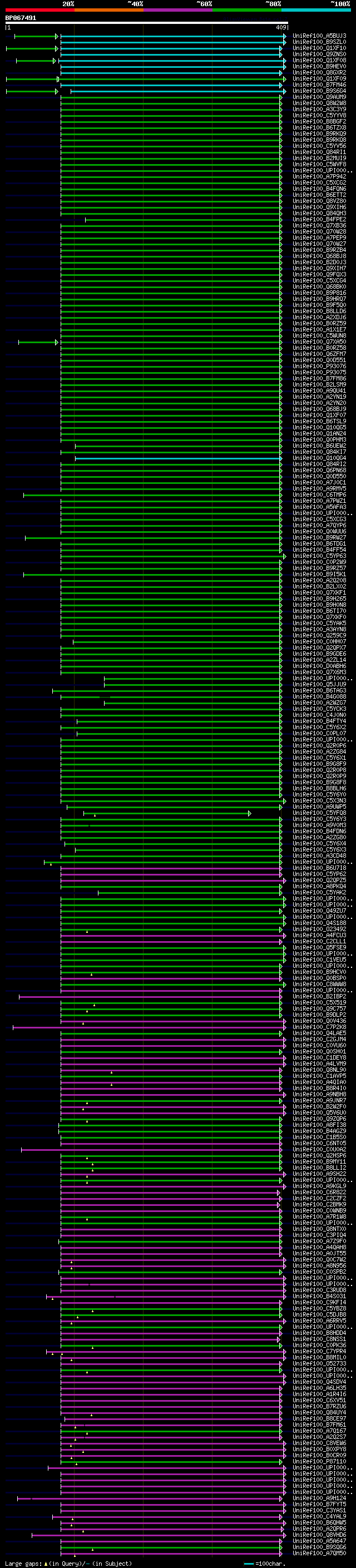Viewport: 356px width, 1568px height.
Task: Click the hit label UniRef100_Q49ZU7
Action: tap(319, 911)
